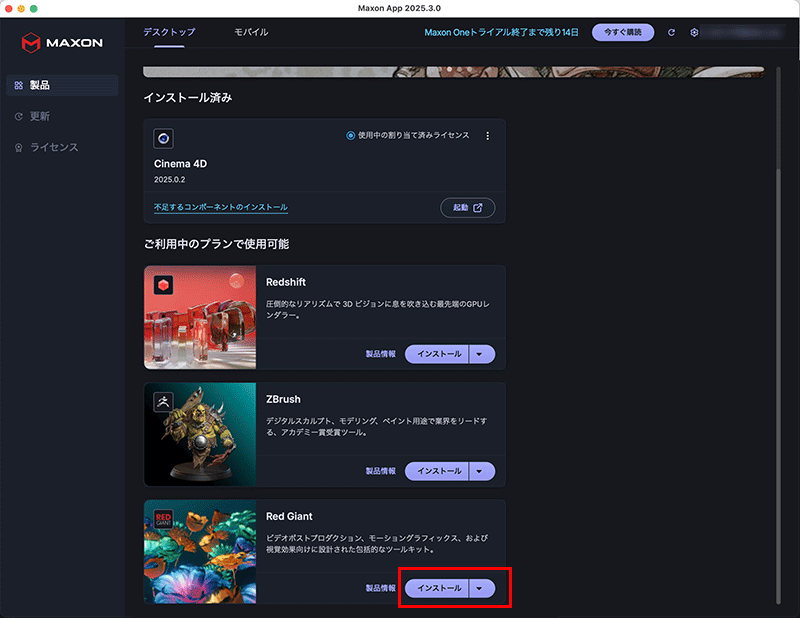Image resolution: width=800 pixels, height=618 pixels.
Task: Launch Cinema 4D with 起動 button
Action: (467, 207)
